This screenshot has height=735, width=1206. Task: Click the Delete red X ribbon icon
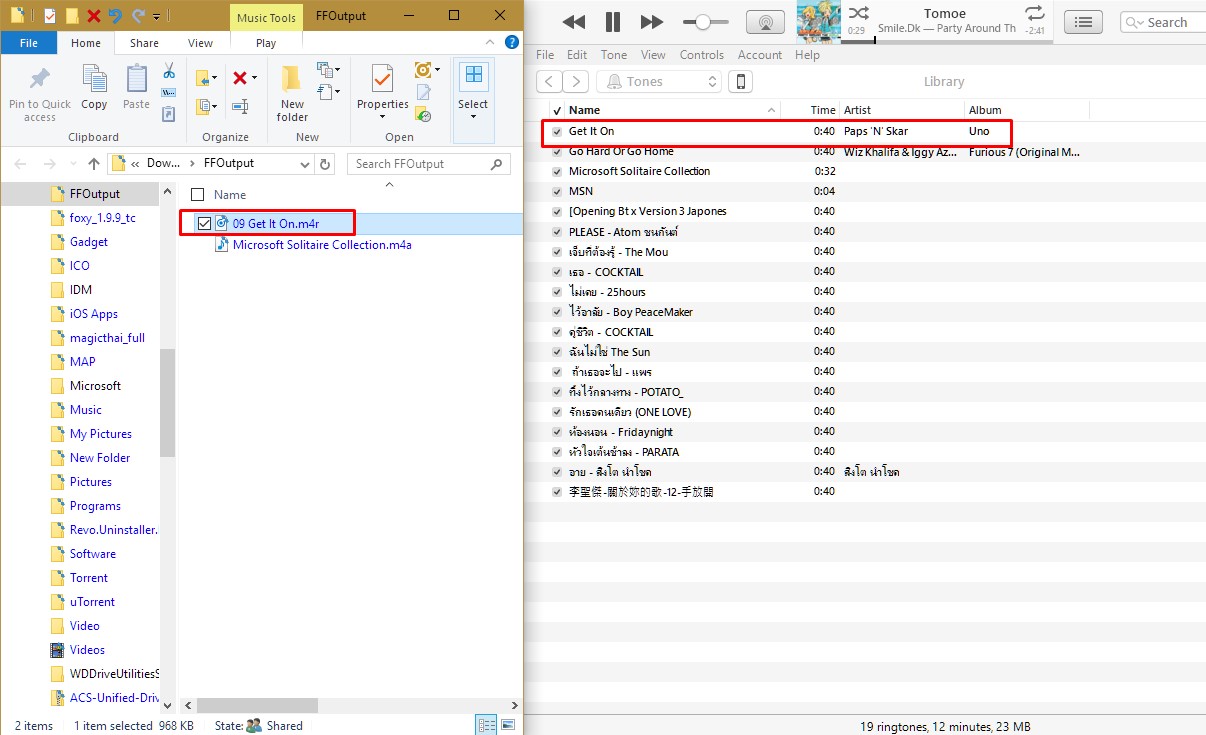tap(240, 77)
